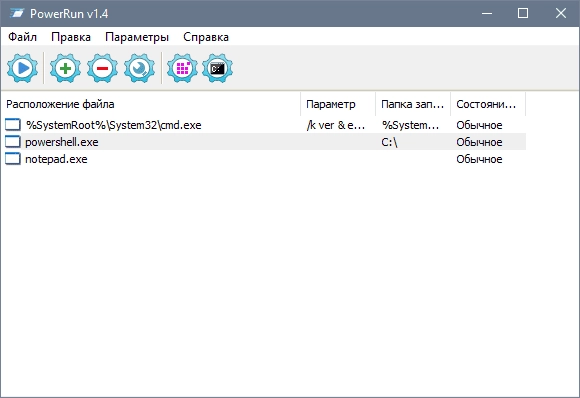Launch Command Prompt from toolbar icon
580x398 pixels.
pos(218,68)
